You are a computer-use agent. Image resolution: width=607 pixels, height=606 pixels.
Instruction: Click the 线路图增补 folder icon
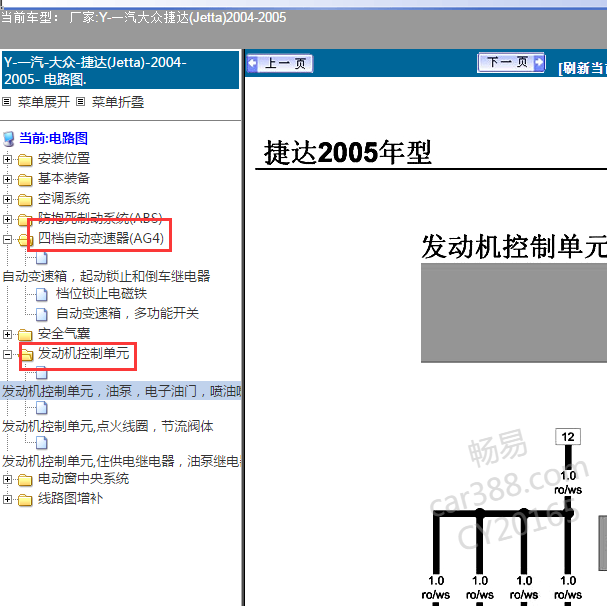25,500
